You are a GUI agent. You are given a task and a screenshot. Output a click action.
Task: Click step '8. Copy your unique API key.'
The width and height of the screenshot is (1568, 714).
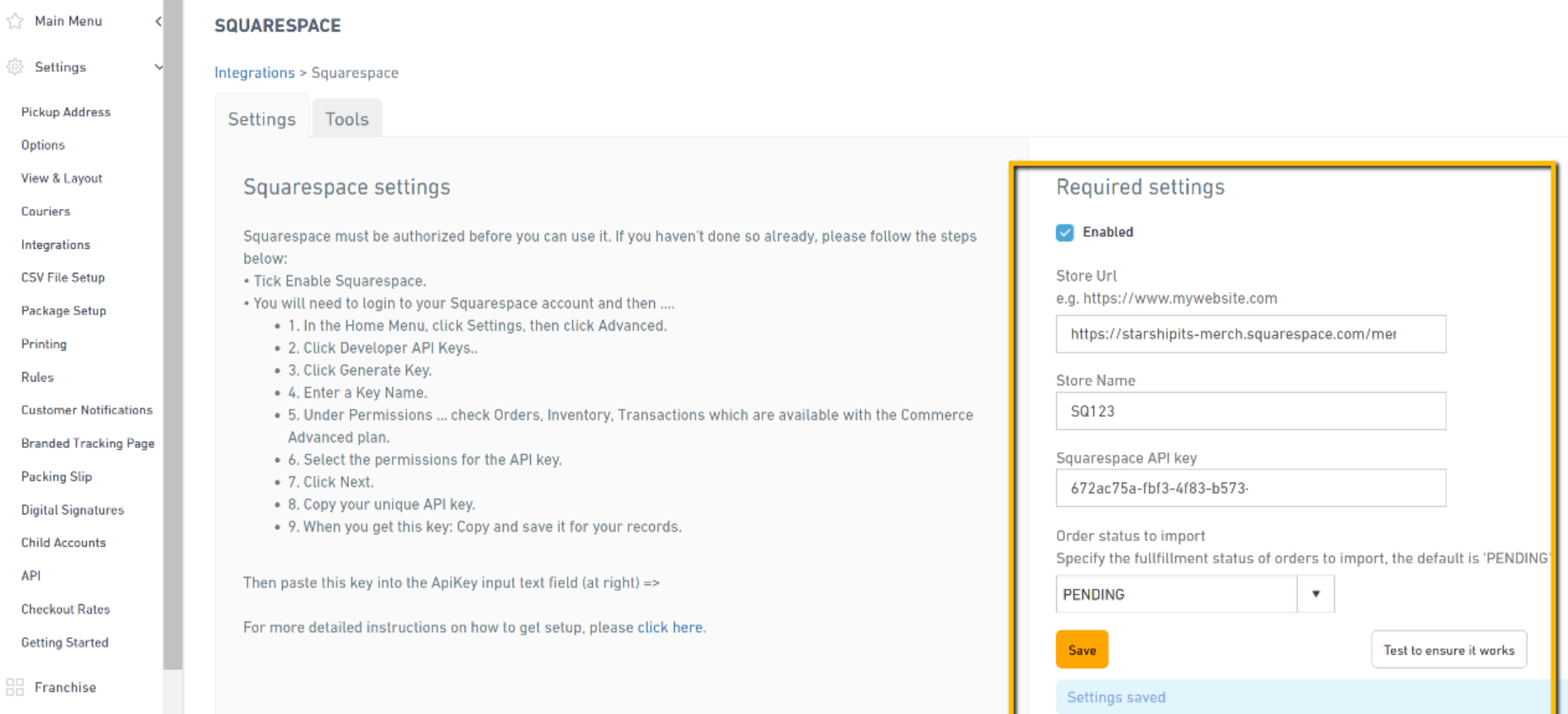[381, 505]
